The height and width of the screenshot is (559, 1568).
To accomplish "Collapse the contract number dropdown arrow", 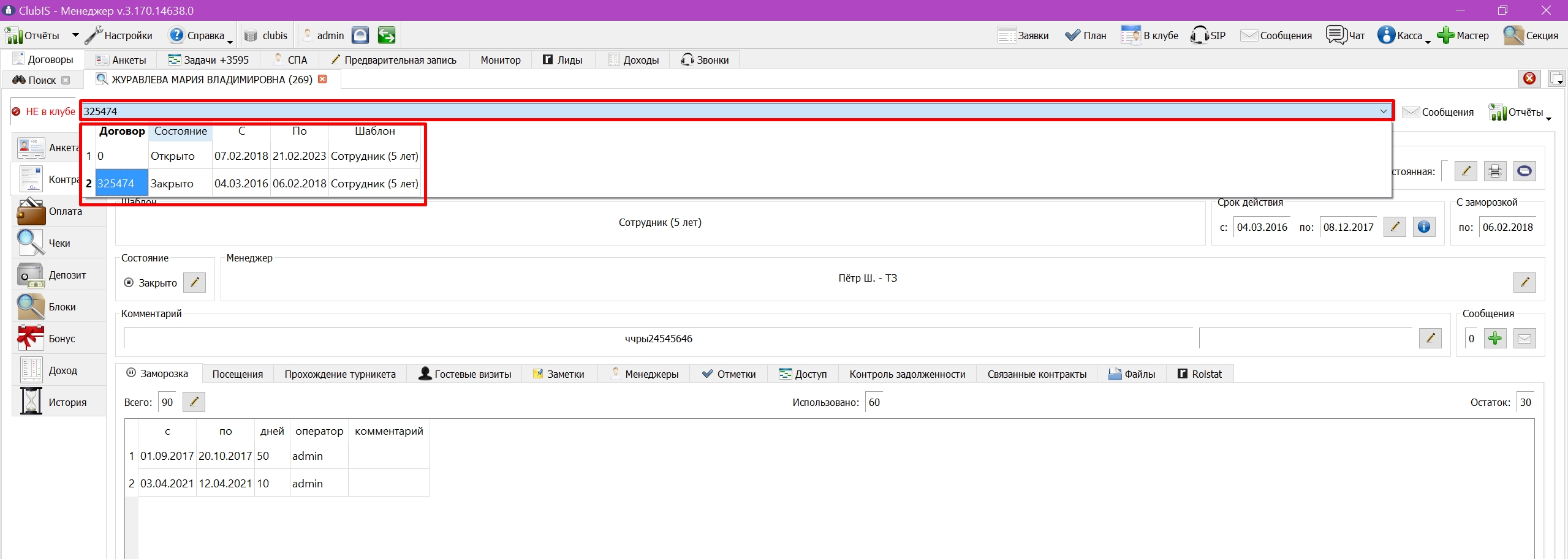I will click(1383, 111).
